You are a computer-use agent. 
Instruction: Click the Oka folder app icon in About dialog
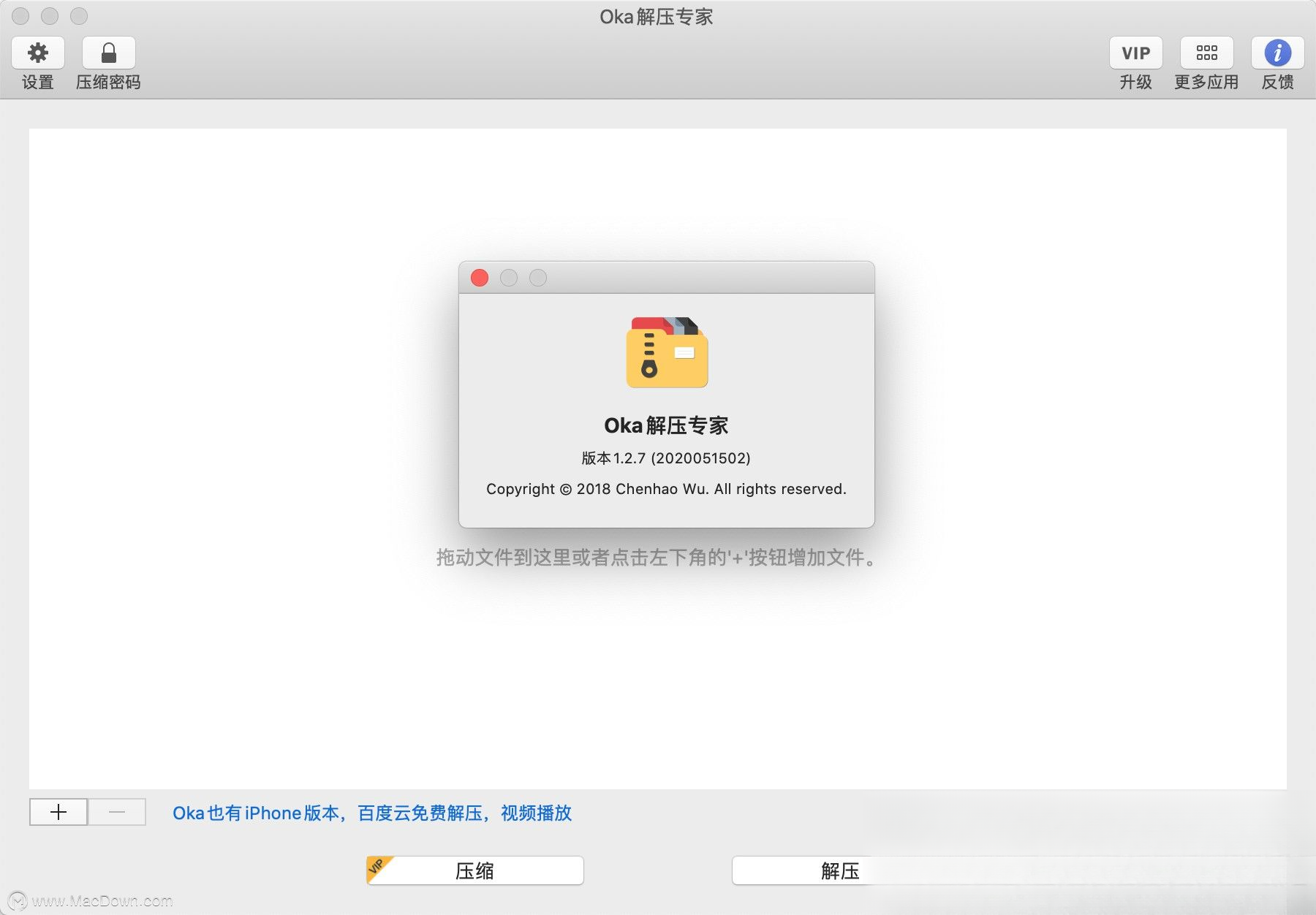[x=667, y=352]
